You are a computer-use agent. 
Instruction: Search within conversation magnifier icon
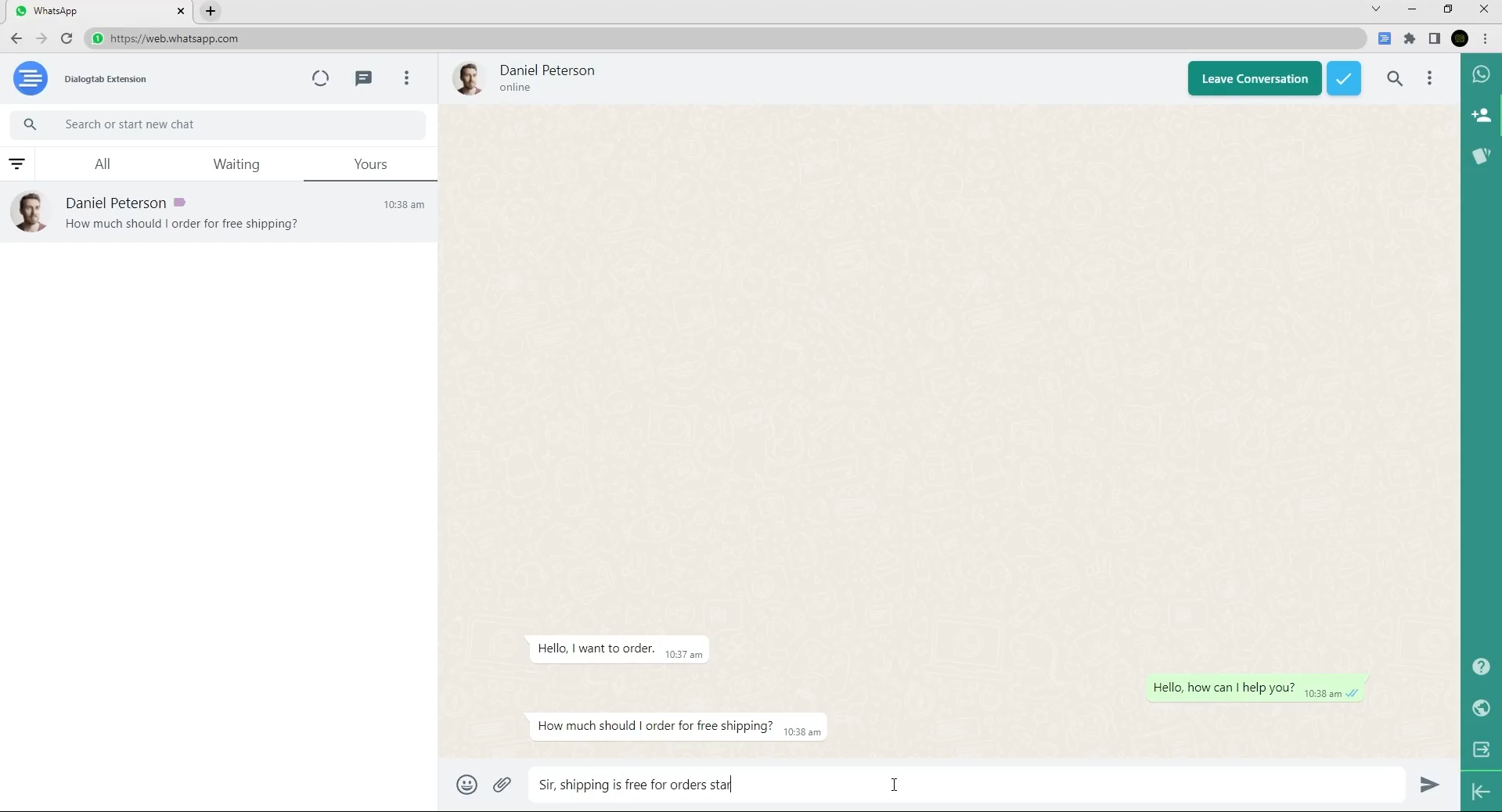[1395, 78]
